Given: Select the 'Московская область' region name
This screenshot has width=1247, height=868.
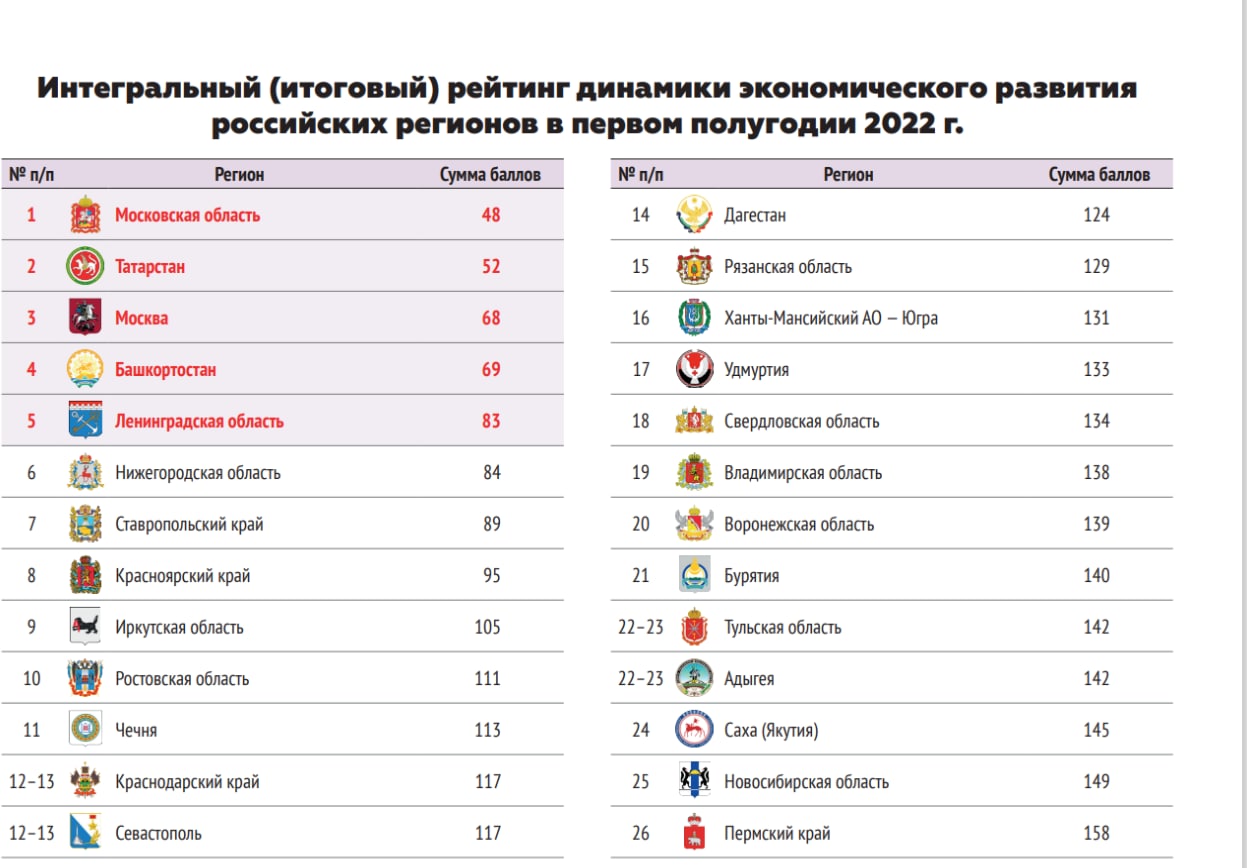Looking at the screenshot, I should pyautogui.click(x=187, y=215).
